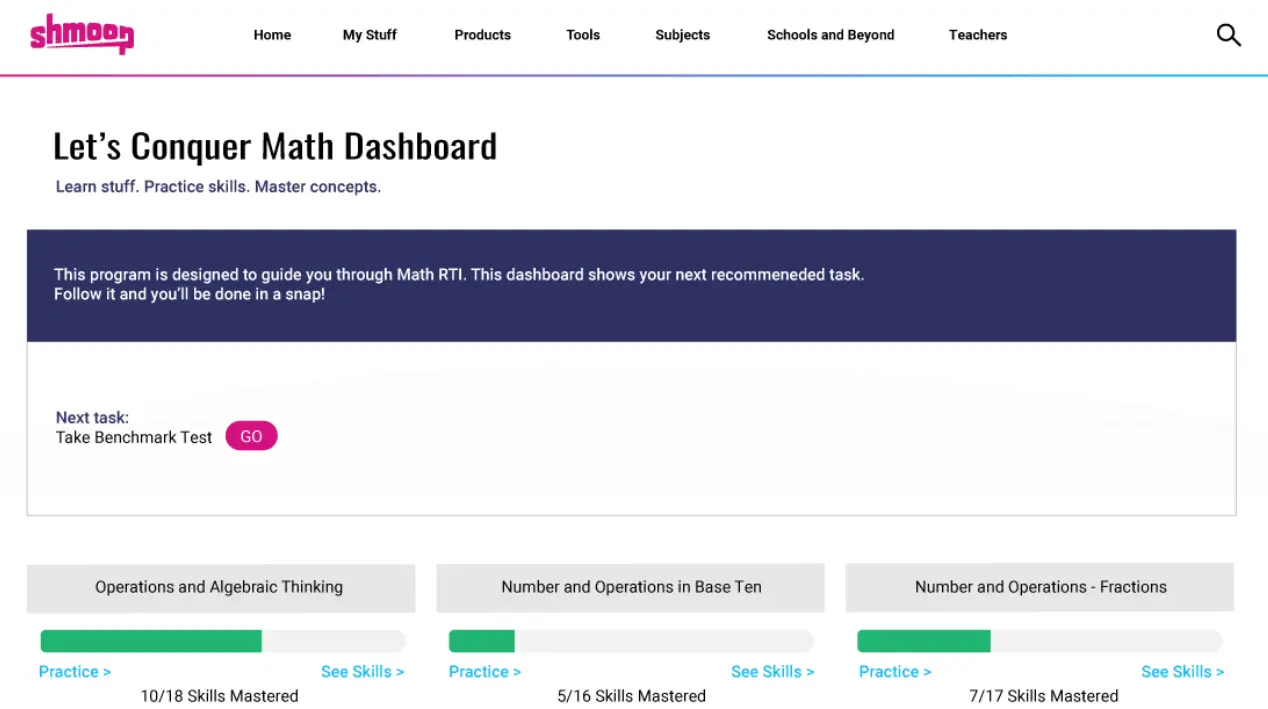See Skills for Number and Operations in Base Ten
1268x709 pixels.
click(x=773, y=672)
